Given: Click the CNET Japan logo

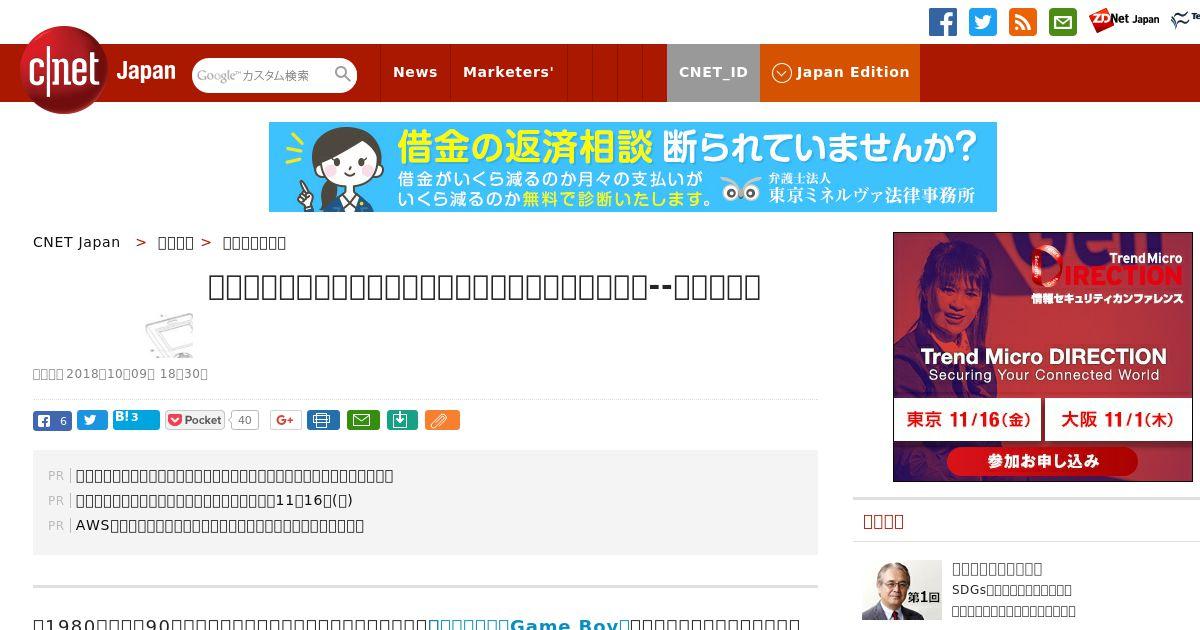Looking at the screenshot, I should 98,70.
